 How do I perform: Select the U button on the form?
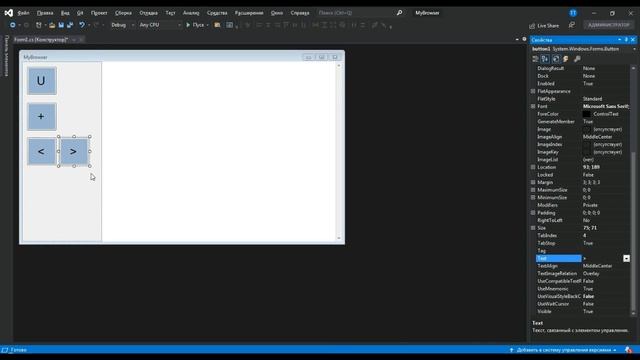click(x=42, y=81)
